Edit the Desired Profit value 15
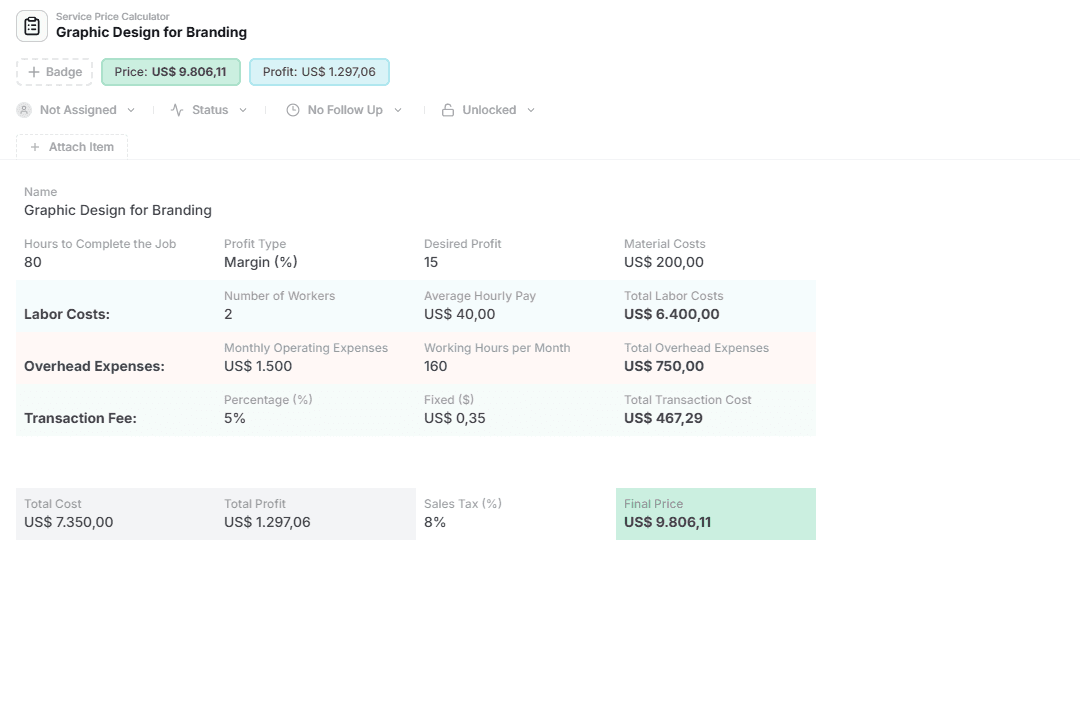This screenshot has height=720, width=1080. click(x=431, y=263)
